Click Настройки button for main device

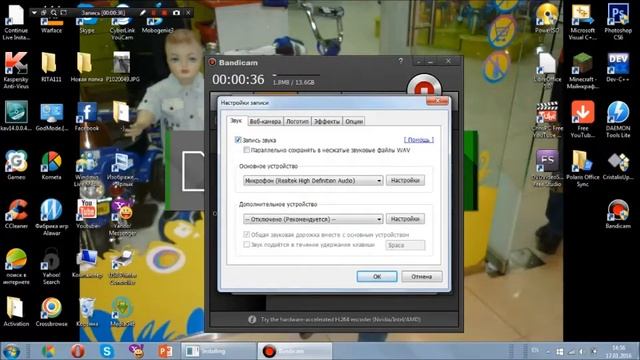coord(405,180)
